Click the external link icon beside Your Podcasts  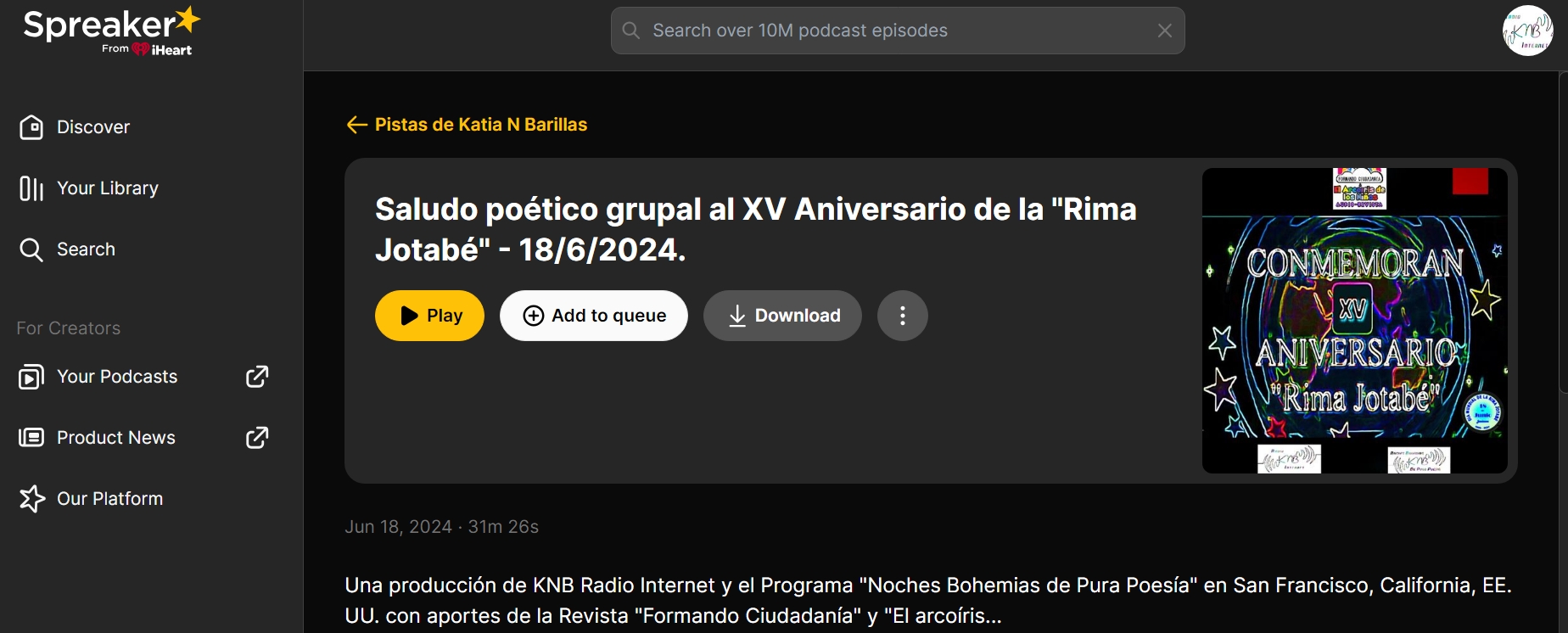point(257,377)
